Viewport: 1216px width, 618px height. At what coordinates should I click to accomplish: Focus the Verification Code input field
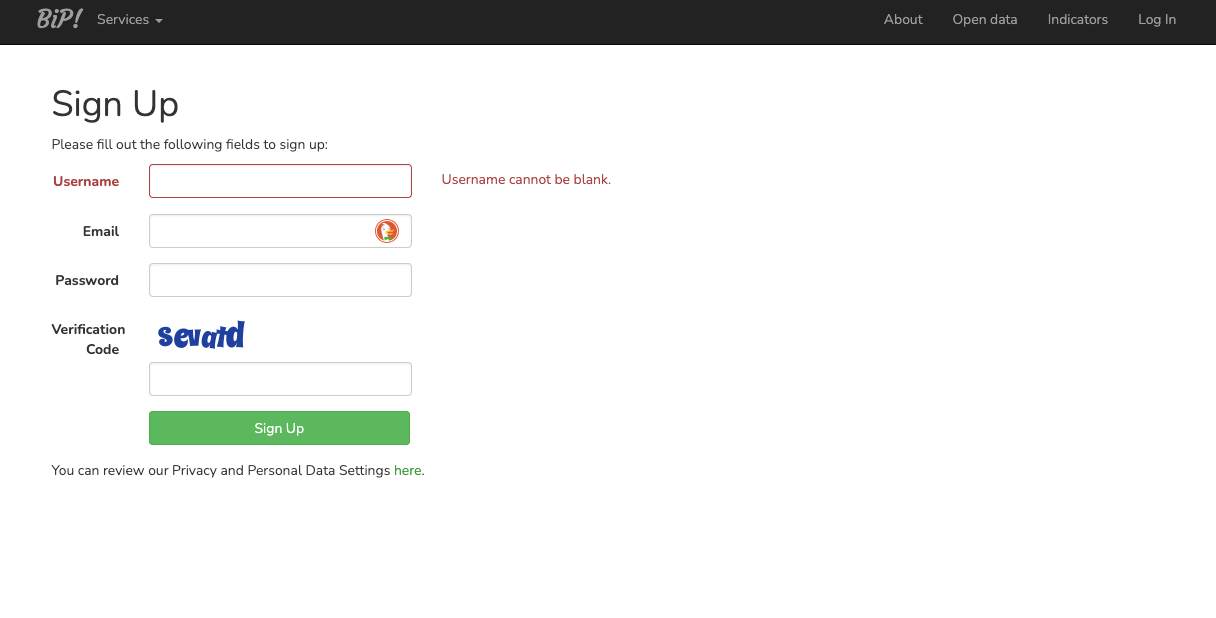pos(280,379)
